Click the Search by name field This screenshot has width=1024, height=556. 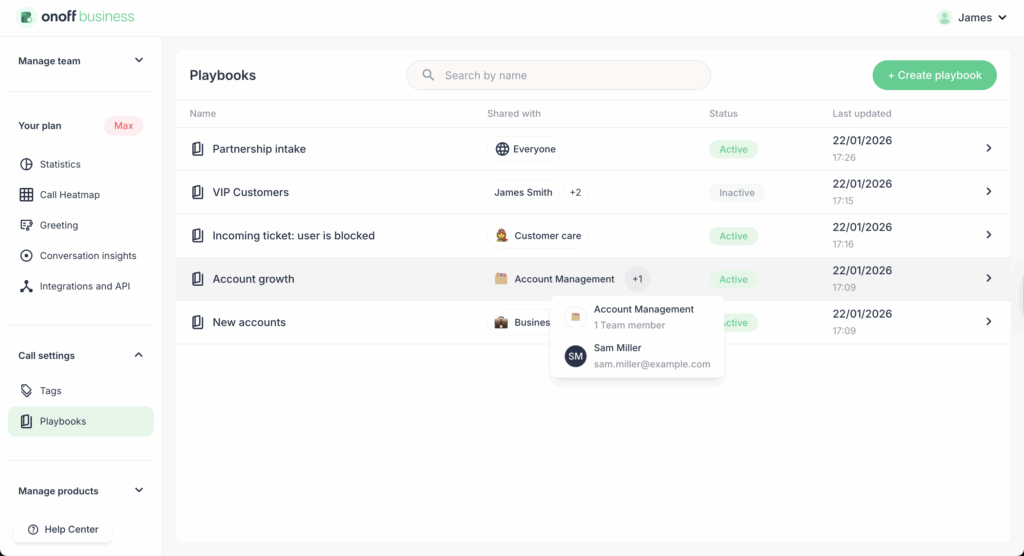coord(558,75)
